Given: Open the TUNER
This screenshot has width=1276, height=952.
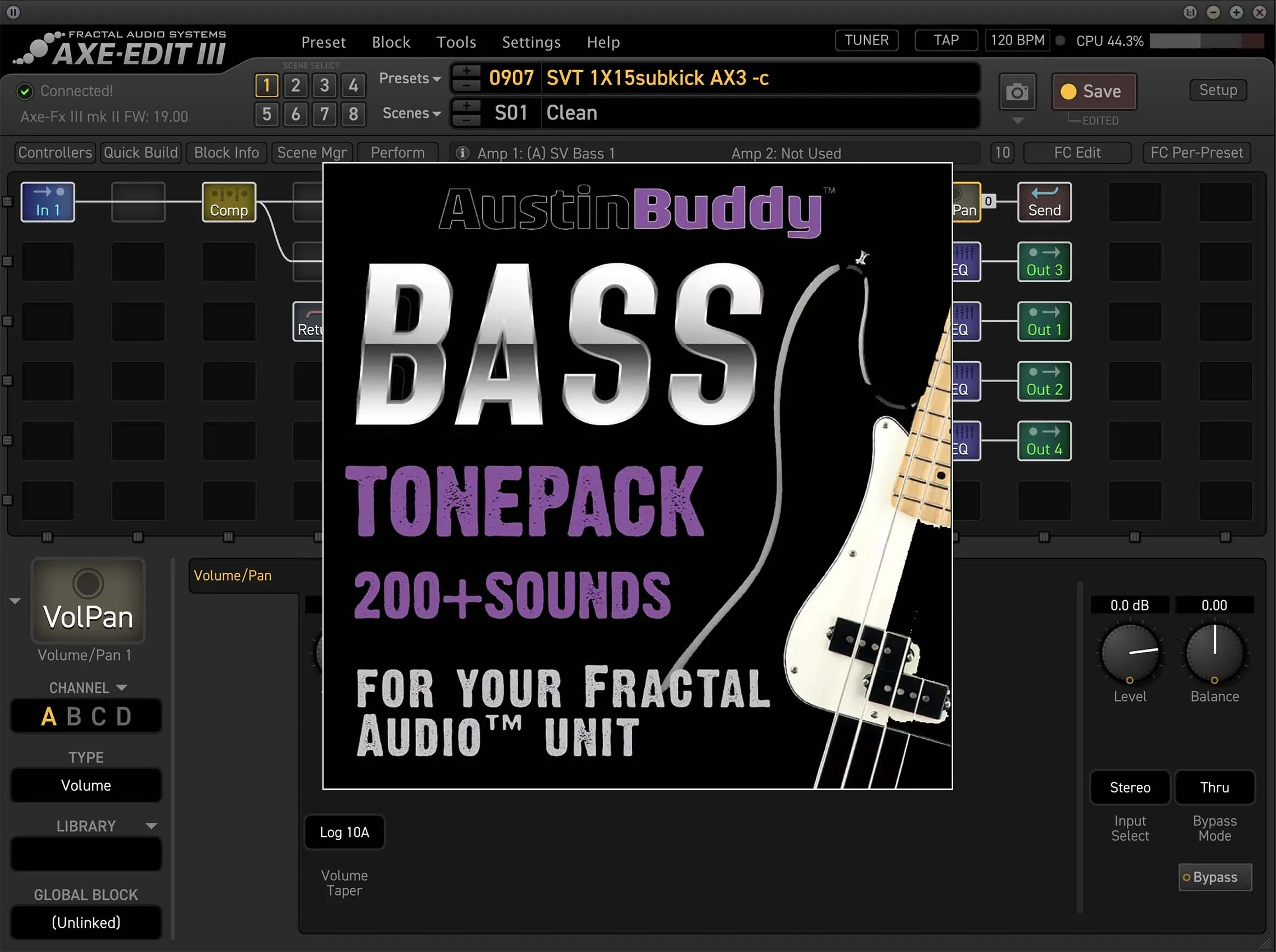Looking at the screenshot, I should pyautogui.click(x=866, y=41).
